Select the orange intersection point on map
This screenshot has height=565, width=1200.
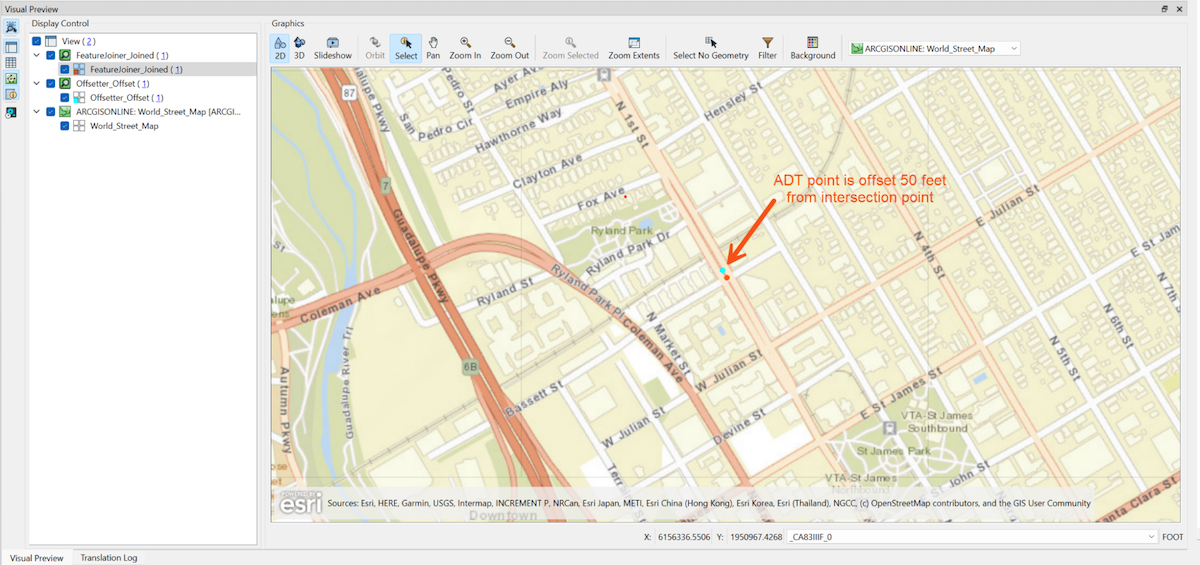tap(727, 277)
